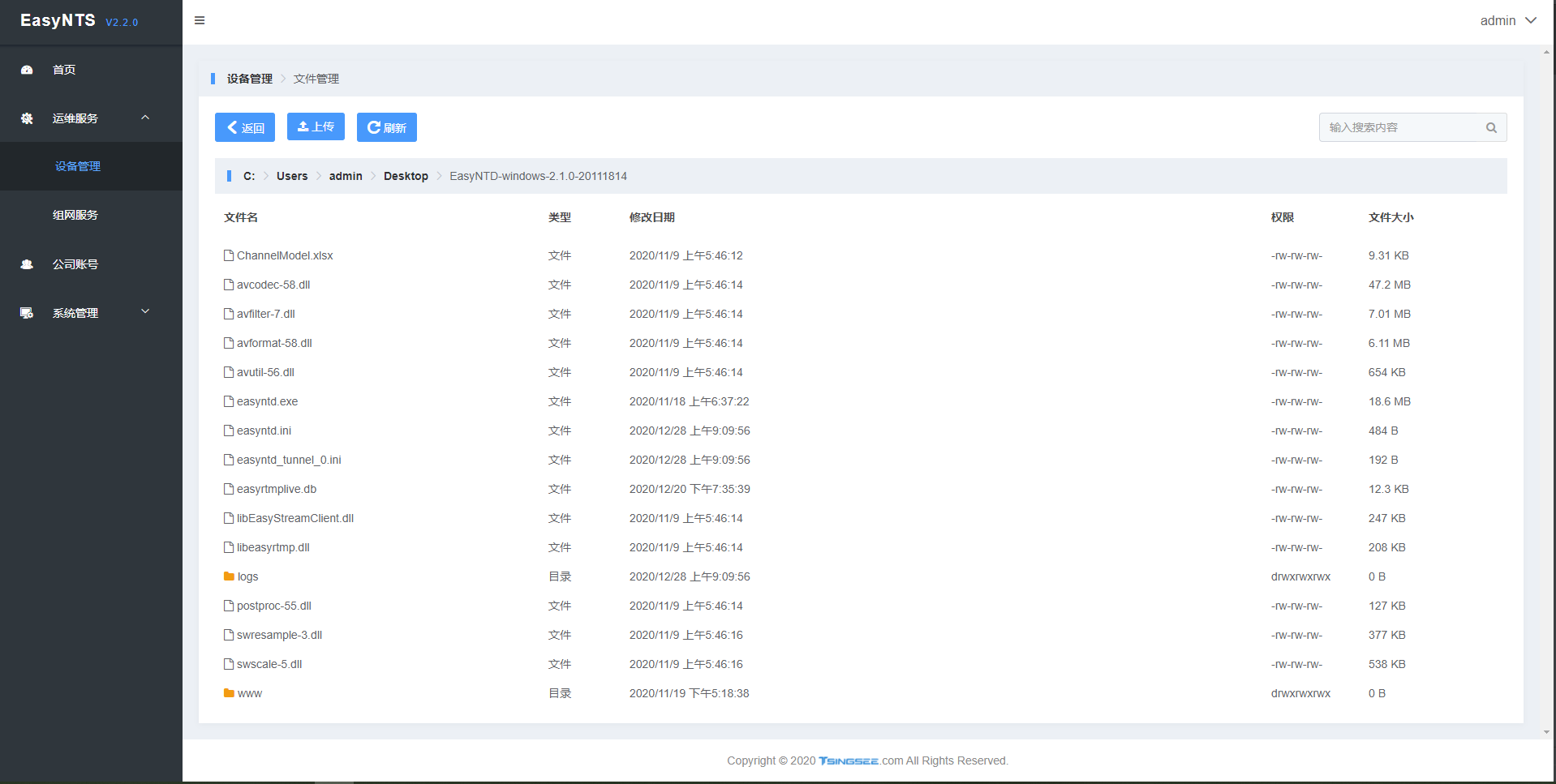
Task: Click the 上传 upload button
Action: [316, 126]
